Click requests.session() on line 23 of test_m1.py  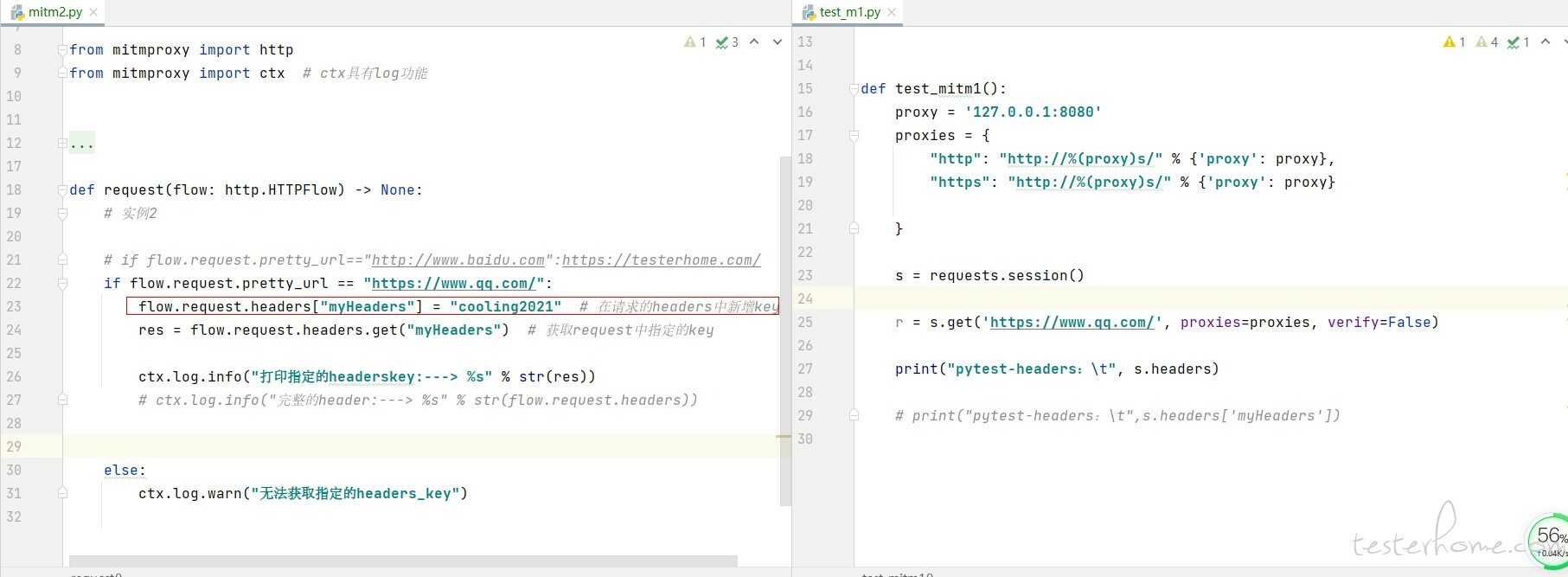pos(1007,275)
